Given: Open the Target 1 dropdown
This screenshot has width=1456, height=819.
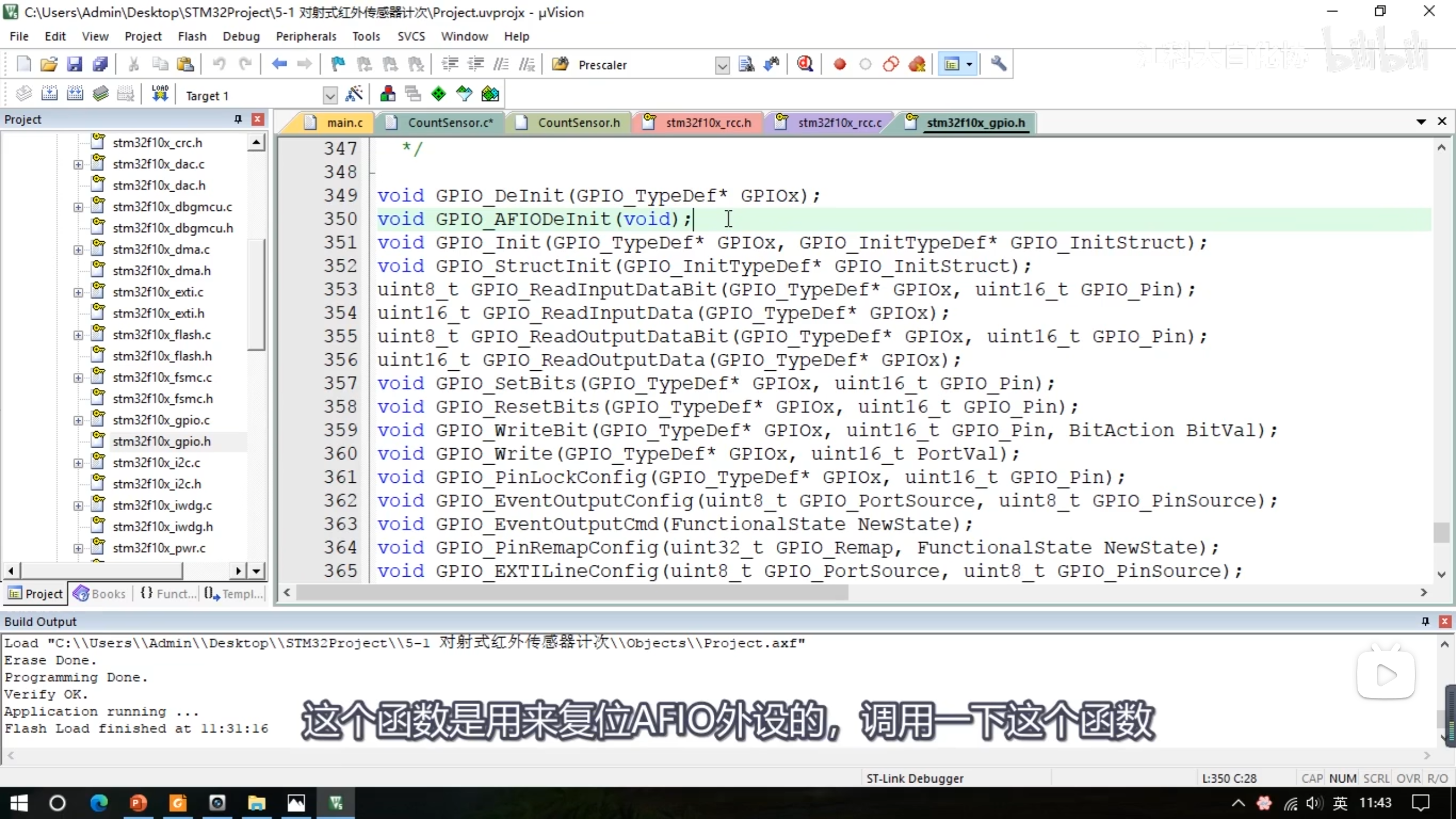Looking at the screenshot, I should [x=329, y=96].
